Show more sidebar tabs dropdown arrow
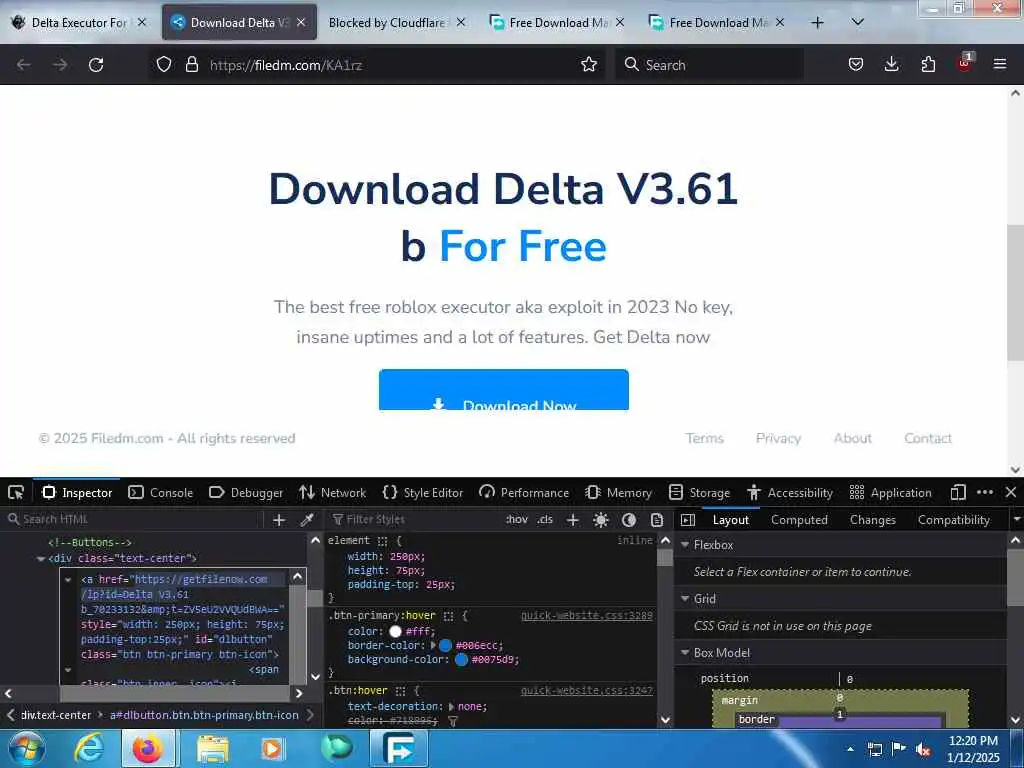The image size is (1024, 768). (1016, 520)
